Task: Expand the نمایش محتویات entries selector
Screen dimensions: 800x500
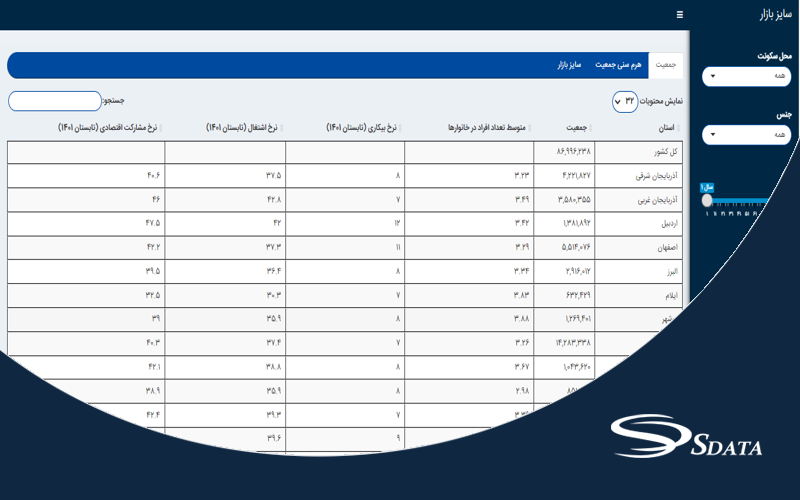Action: [x=626, y=101]
